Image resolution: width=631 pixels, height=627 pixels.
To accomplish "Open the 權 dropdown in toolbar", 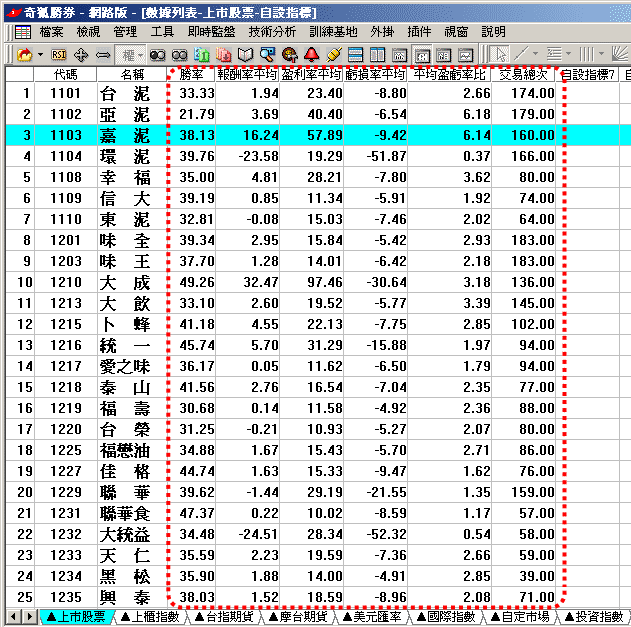I will 130,55.
